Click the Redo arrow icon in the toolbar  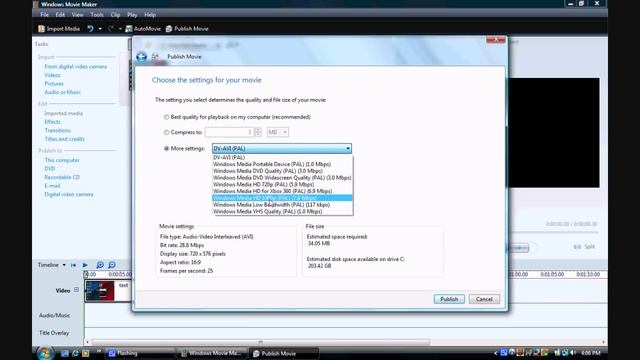point(111,29)
